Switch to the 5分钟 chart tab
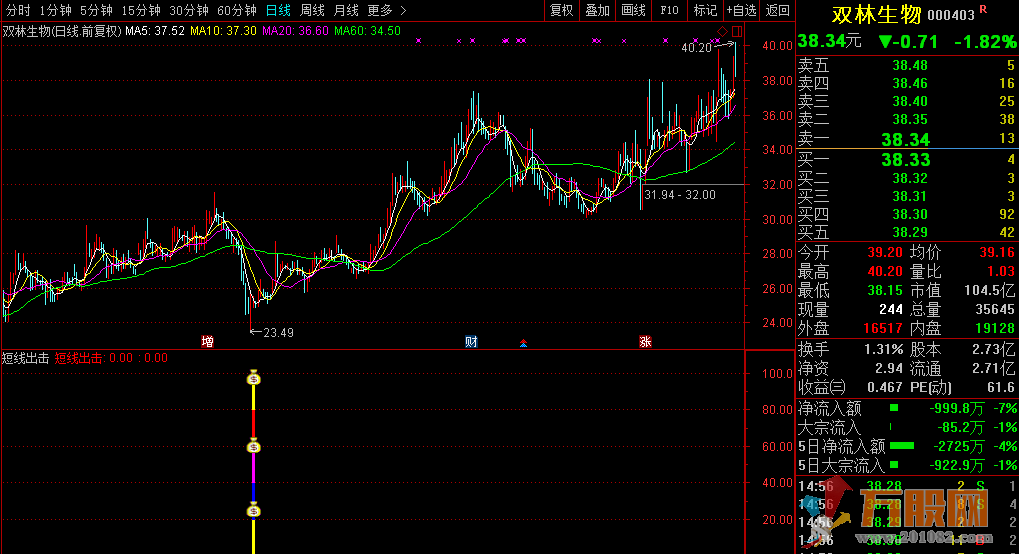Viewport: 1019px width, 554px height. coord(96,10)
